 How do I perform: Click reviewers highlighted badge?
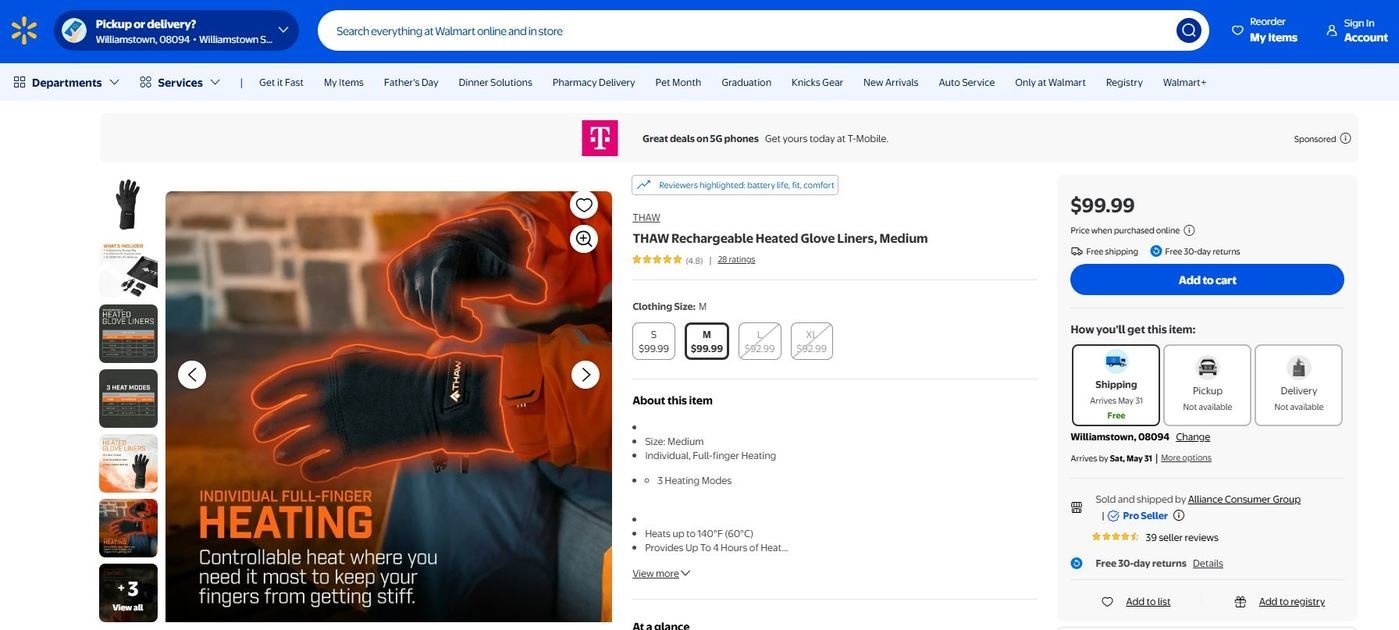[735, 185]
